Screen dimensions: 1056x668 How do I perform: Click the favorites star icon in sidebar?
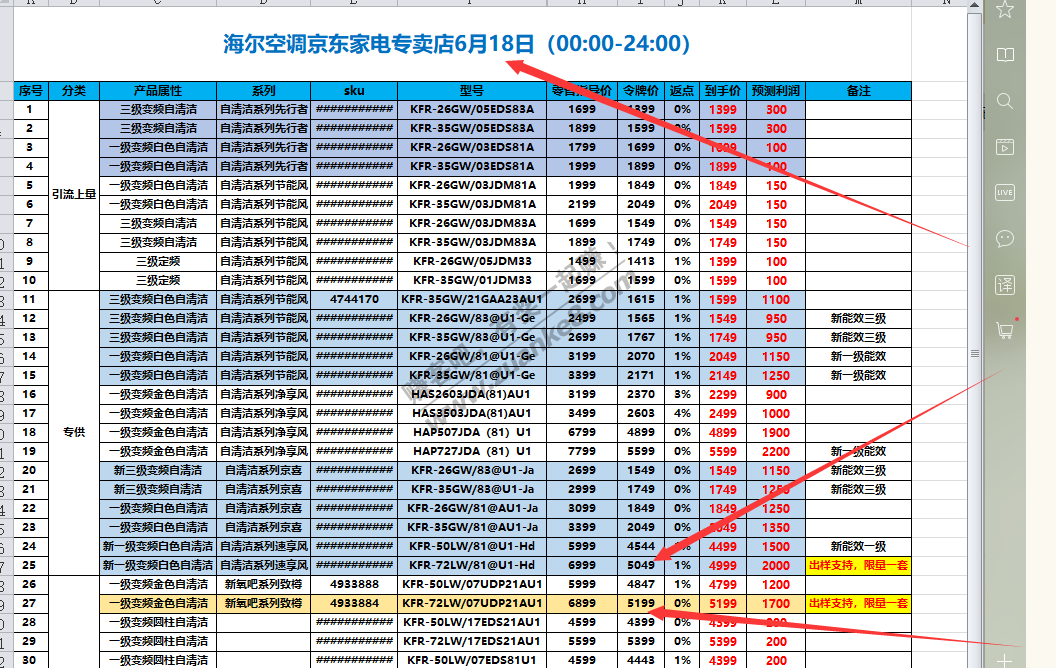point(1005,9)
